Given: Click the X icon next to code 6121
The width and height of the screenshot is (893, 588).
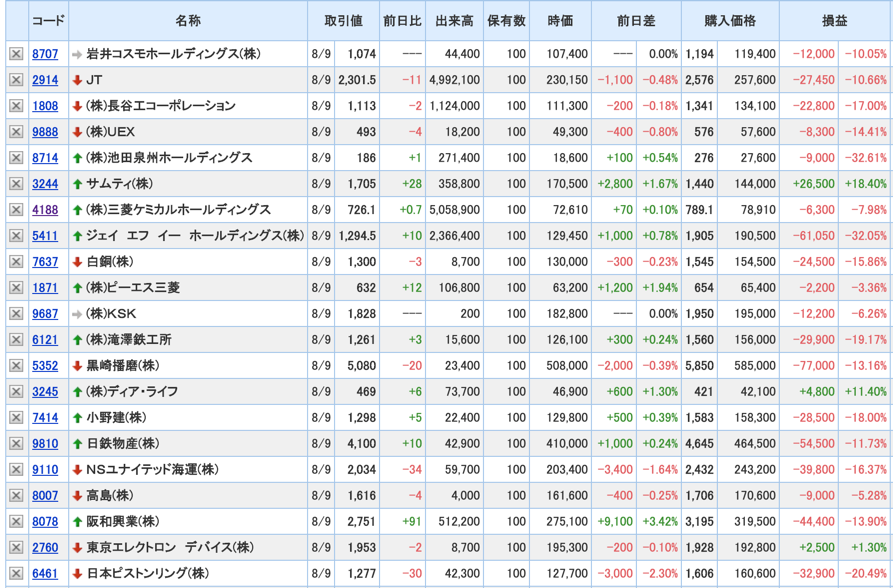Looking at the screenshot, I should point(16,340).
